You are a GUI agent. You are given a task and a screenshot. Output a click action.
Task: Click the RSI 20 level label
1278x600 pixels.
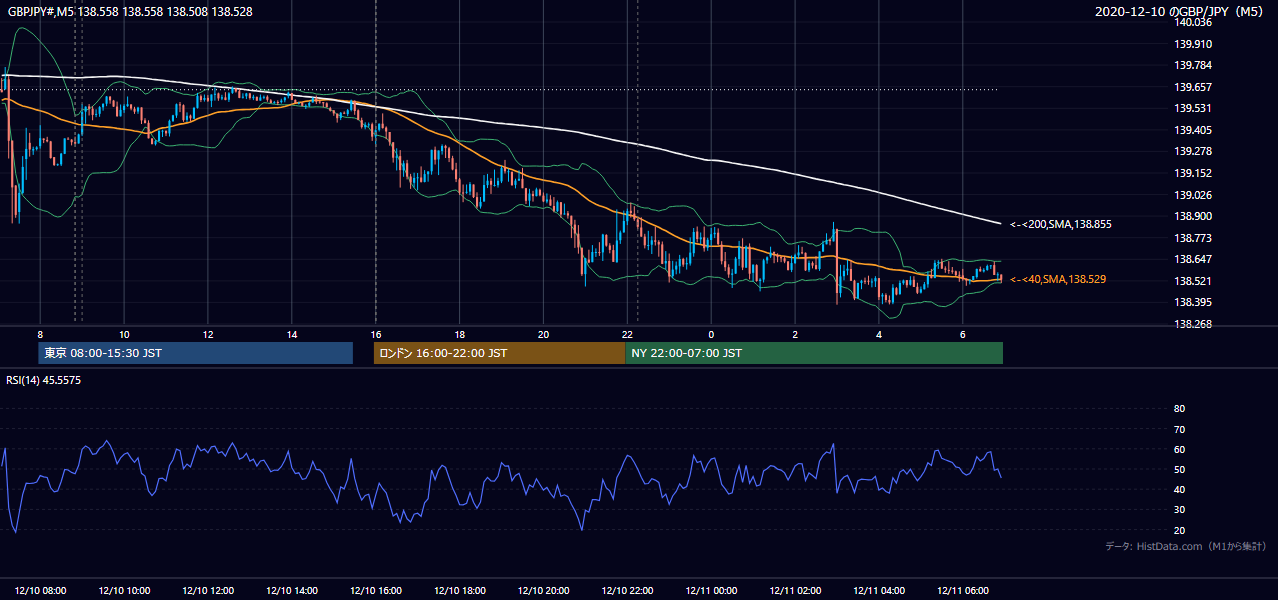pos(1179,530)
